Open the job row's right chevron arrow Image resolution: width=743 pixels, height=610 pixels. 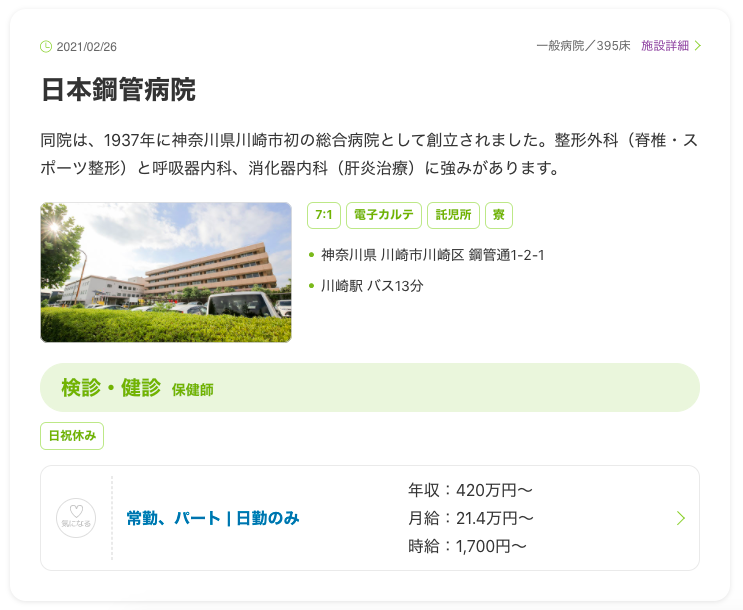(681, 518)
